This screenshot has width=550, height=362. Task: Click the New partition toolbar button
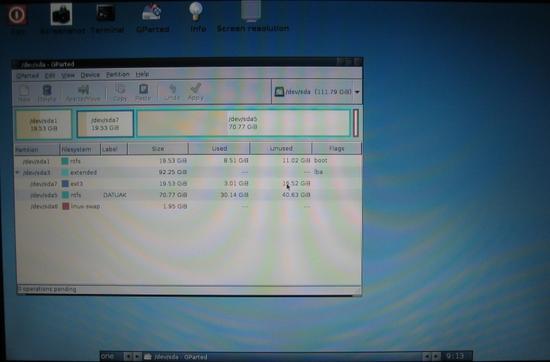pos(24,93)
